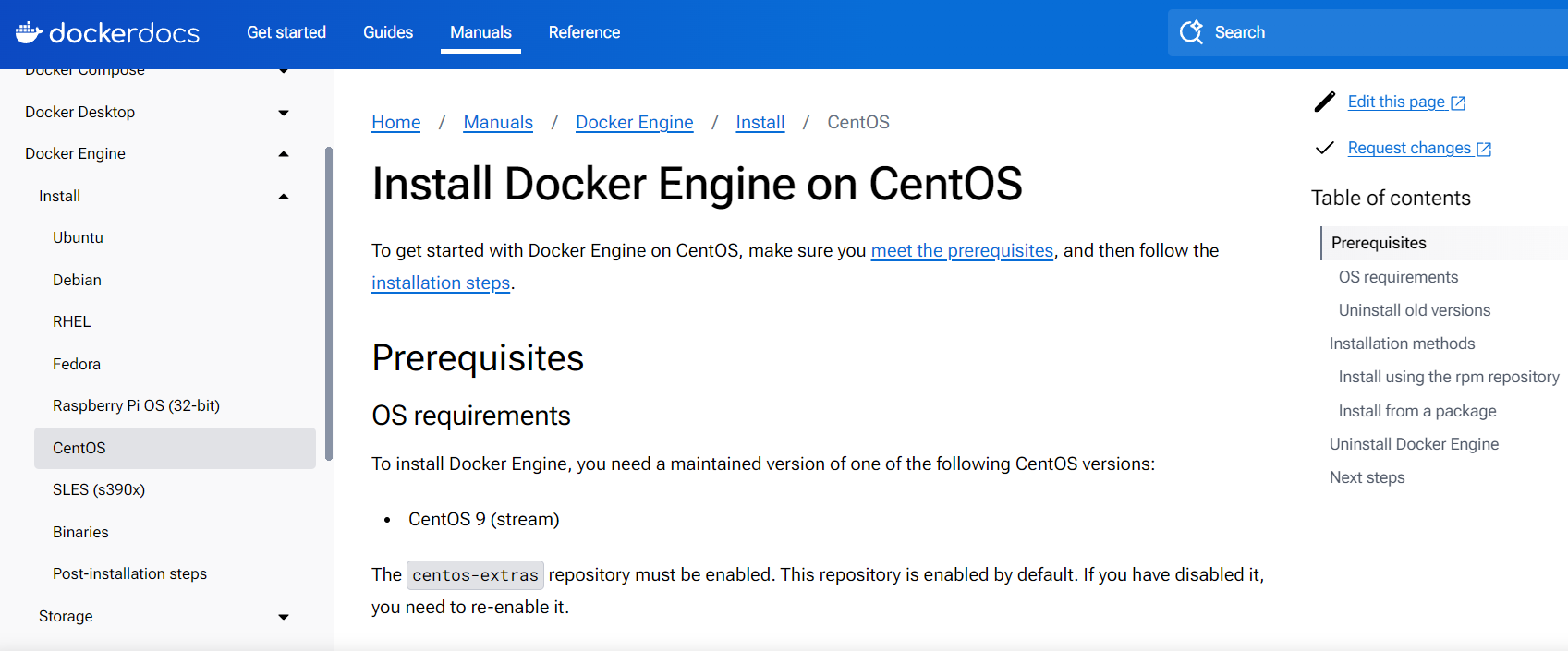The height and width of the screenshot is (651, 1568).
Task: Click the search sparkle magnifier icon
Action: click(1192, 32)
